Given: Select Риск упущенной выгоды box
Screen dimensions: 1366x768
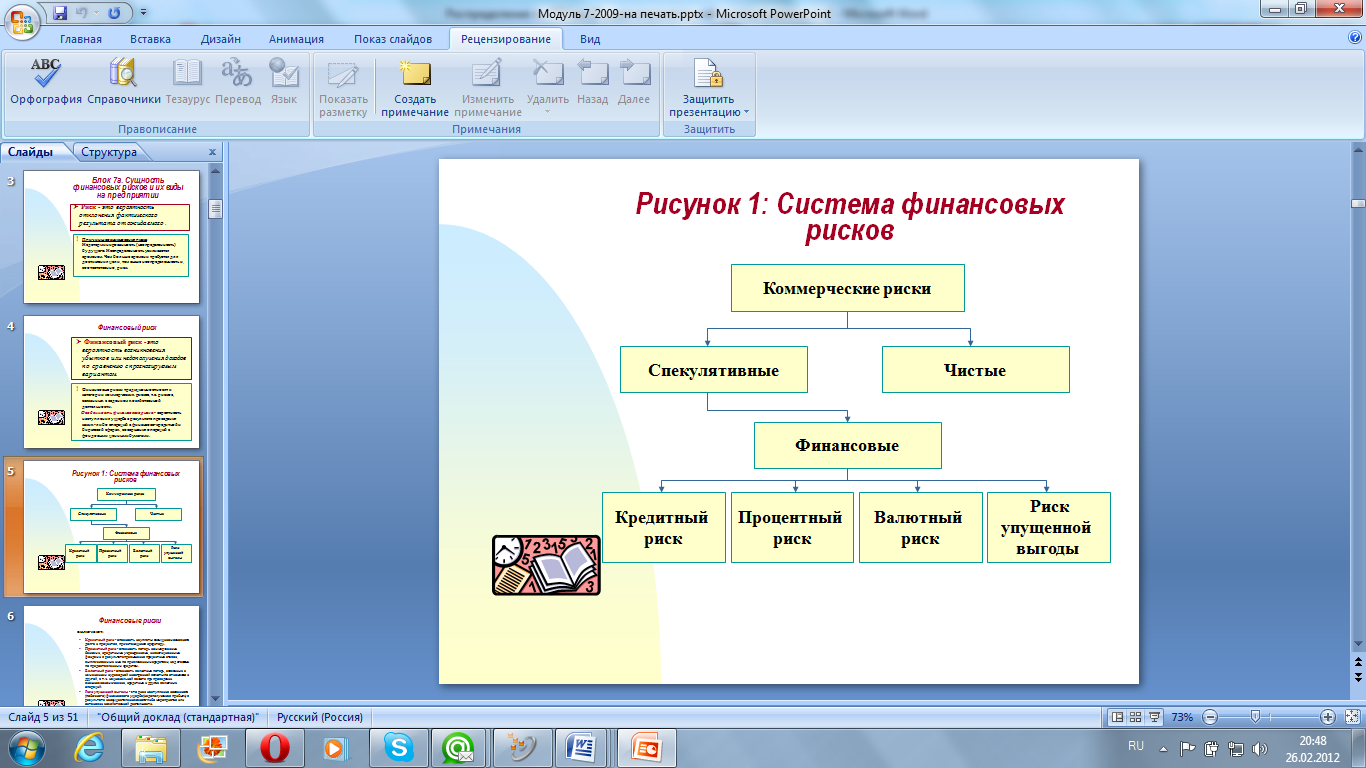Looking at the screenshot, I should pyautogui.click(x=1047, y=527).
